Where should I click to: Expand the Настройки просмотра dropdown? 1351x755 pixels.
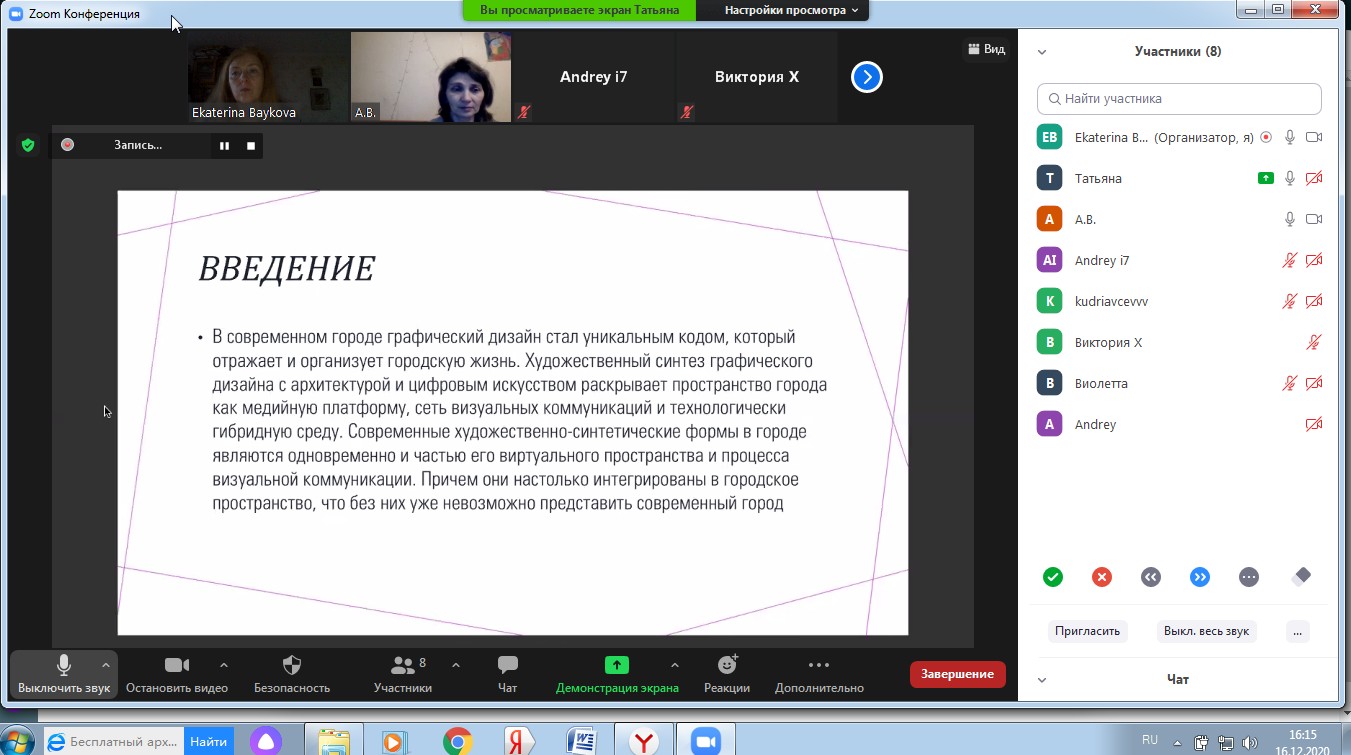[791, 10]
